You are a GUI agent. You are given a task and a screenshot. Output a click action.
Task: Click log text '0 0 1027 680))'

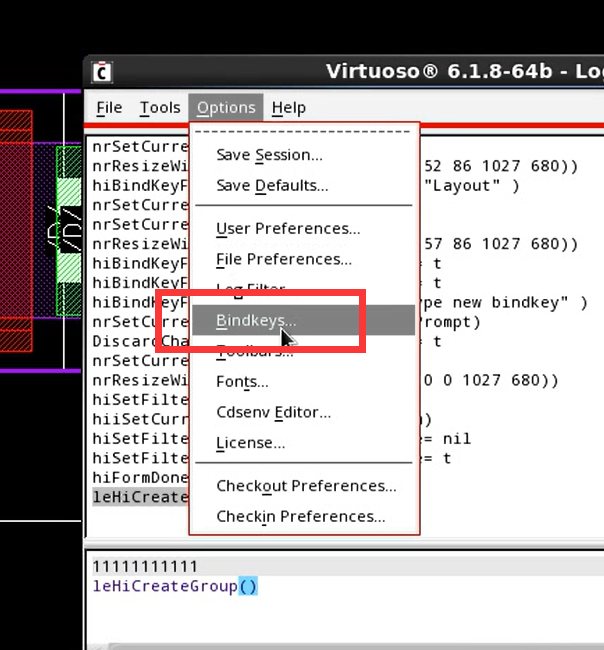pos(491,380)
